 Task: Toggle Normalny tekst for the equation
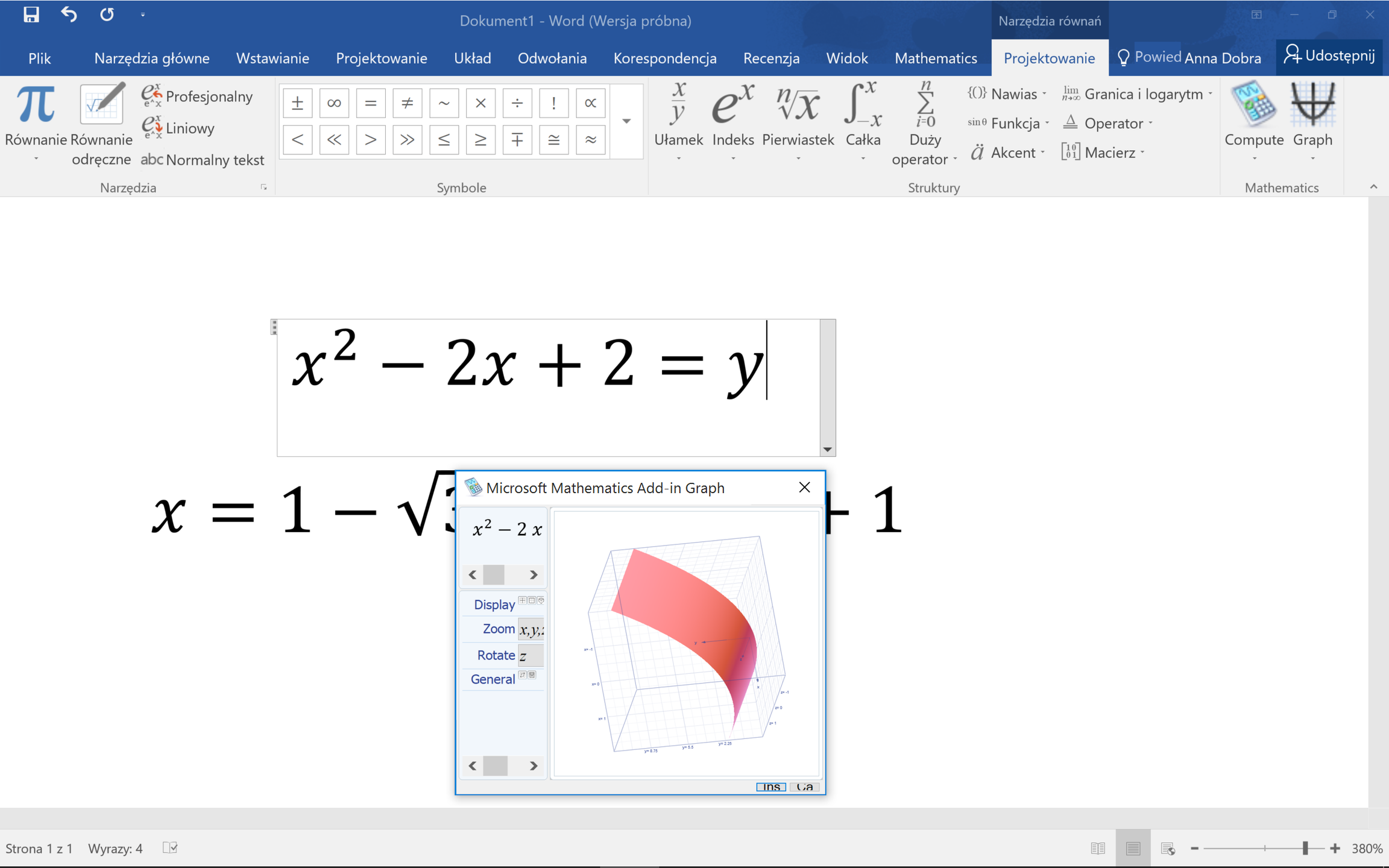(202, 160)
